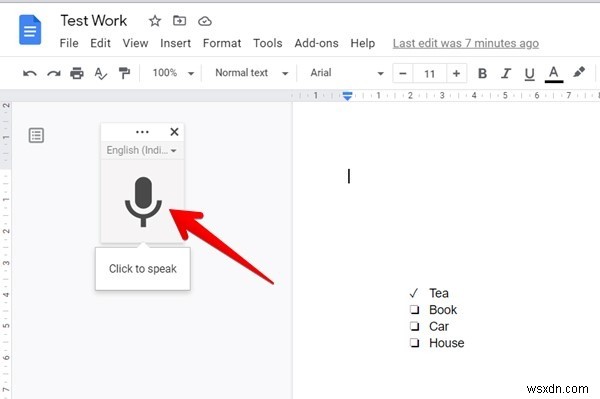Image resolution: width=600 pixels, height=399 pixels.
Task: Check the Book checkbox
Action: 414,309
